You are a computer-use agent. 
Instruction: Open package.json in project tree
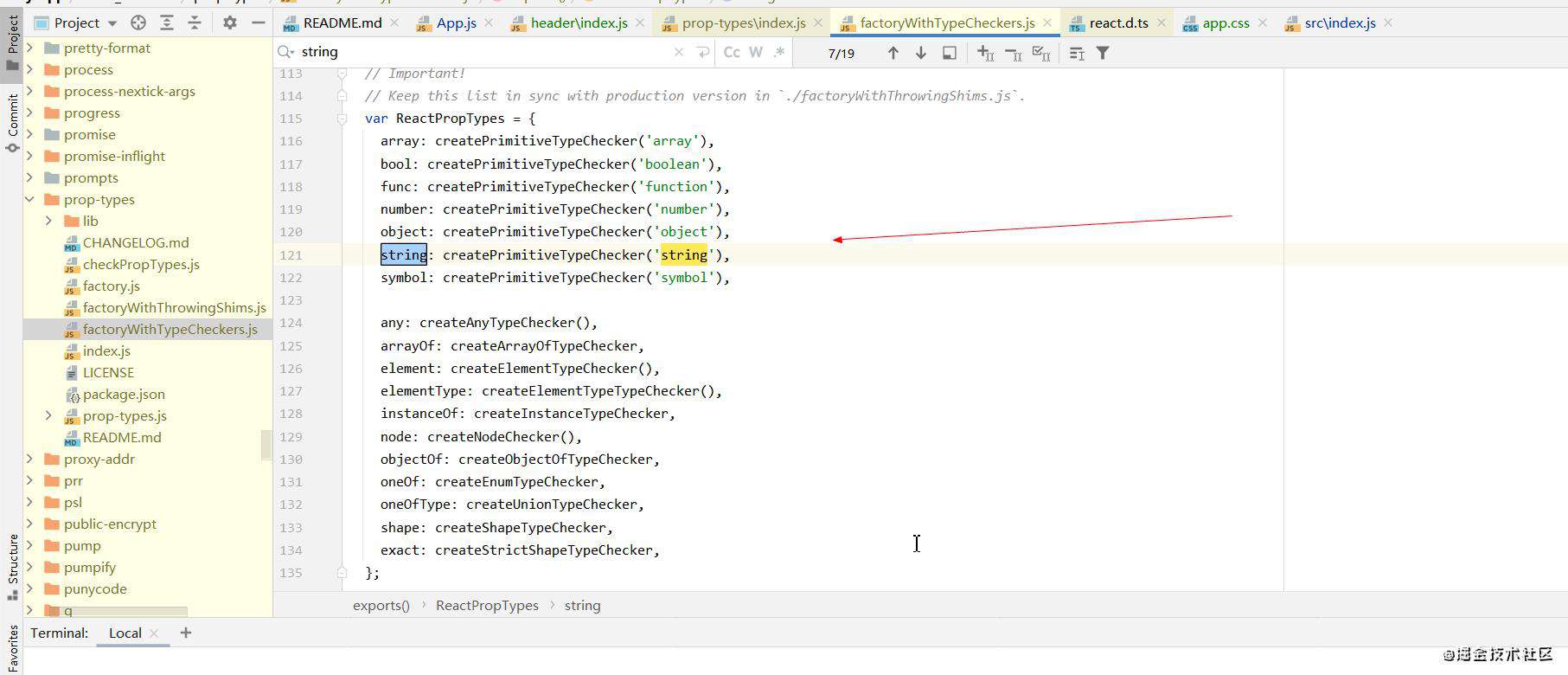124,394
